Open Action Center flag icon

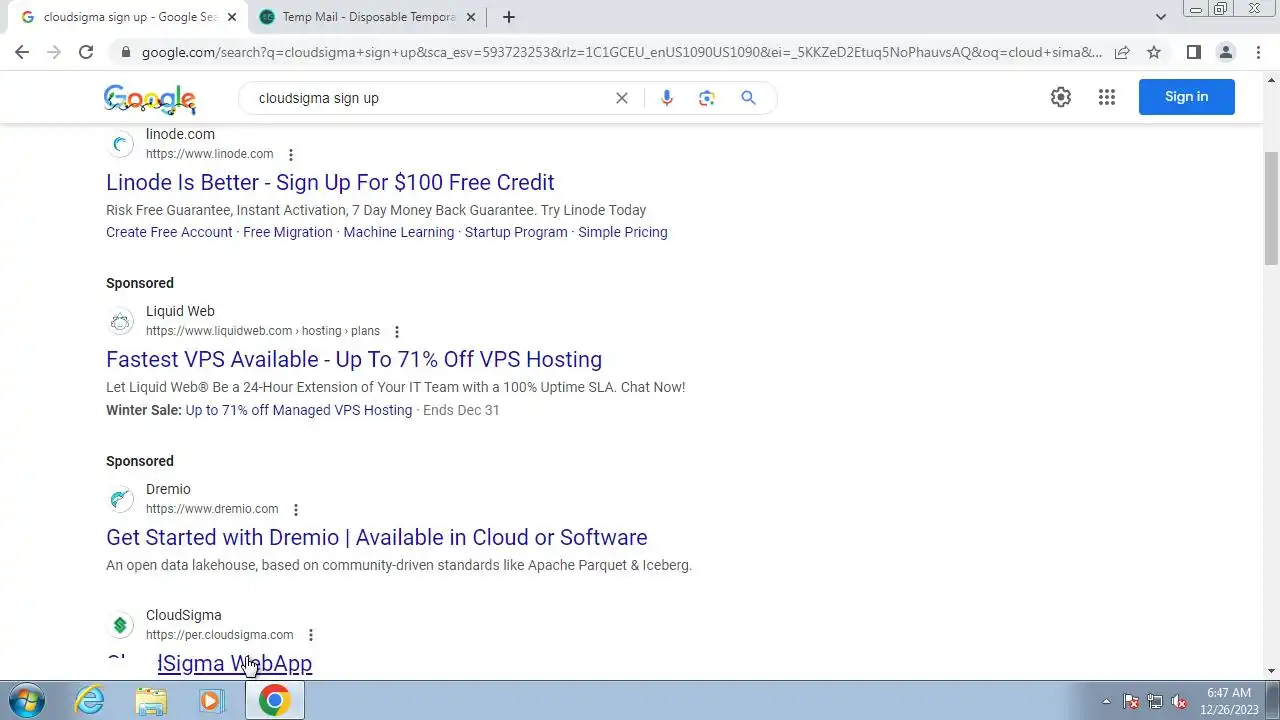pos(1131,701)
